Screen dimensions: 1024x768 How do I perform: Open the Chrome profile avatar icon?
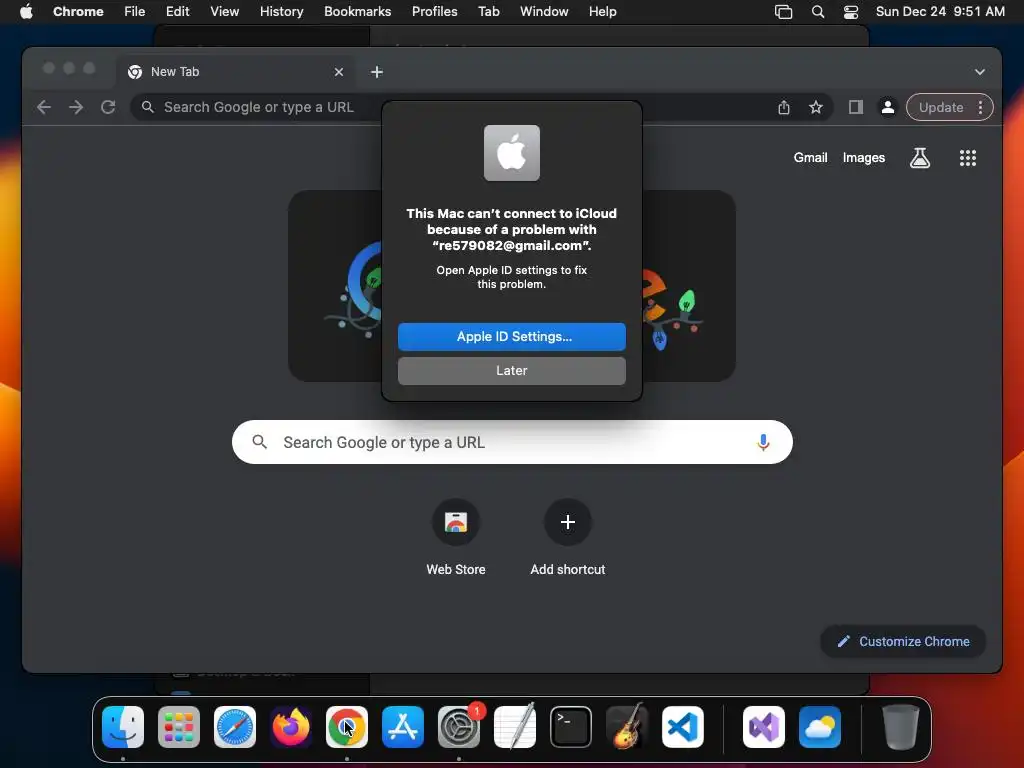[x=888, y=107]
